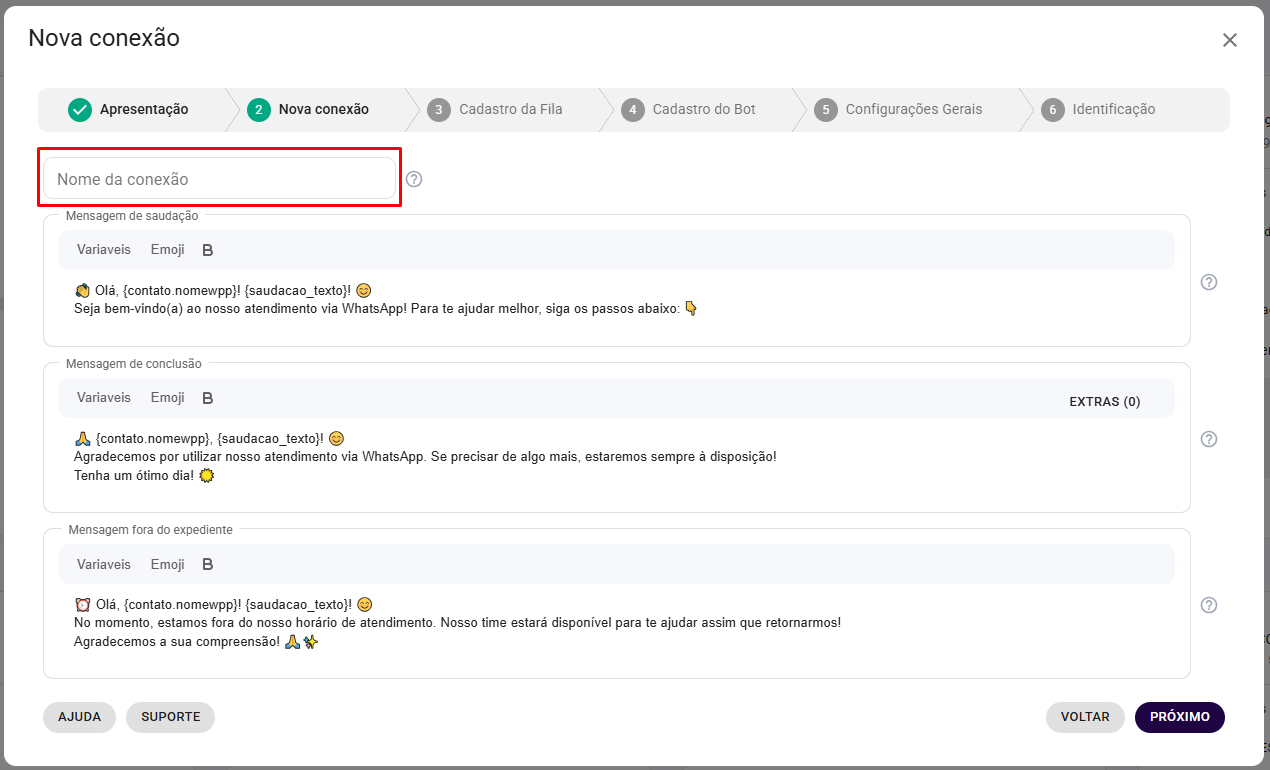The width and height of the screenshot is (1270, 770).
Task: Click the SUPORTE button
Action: [170, 717]
